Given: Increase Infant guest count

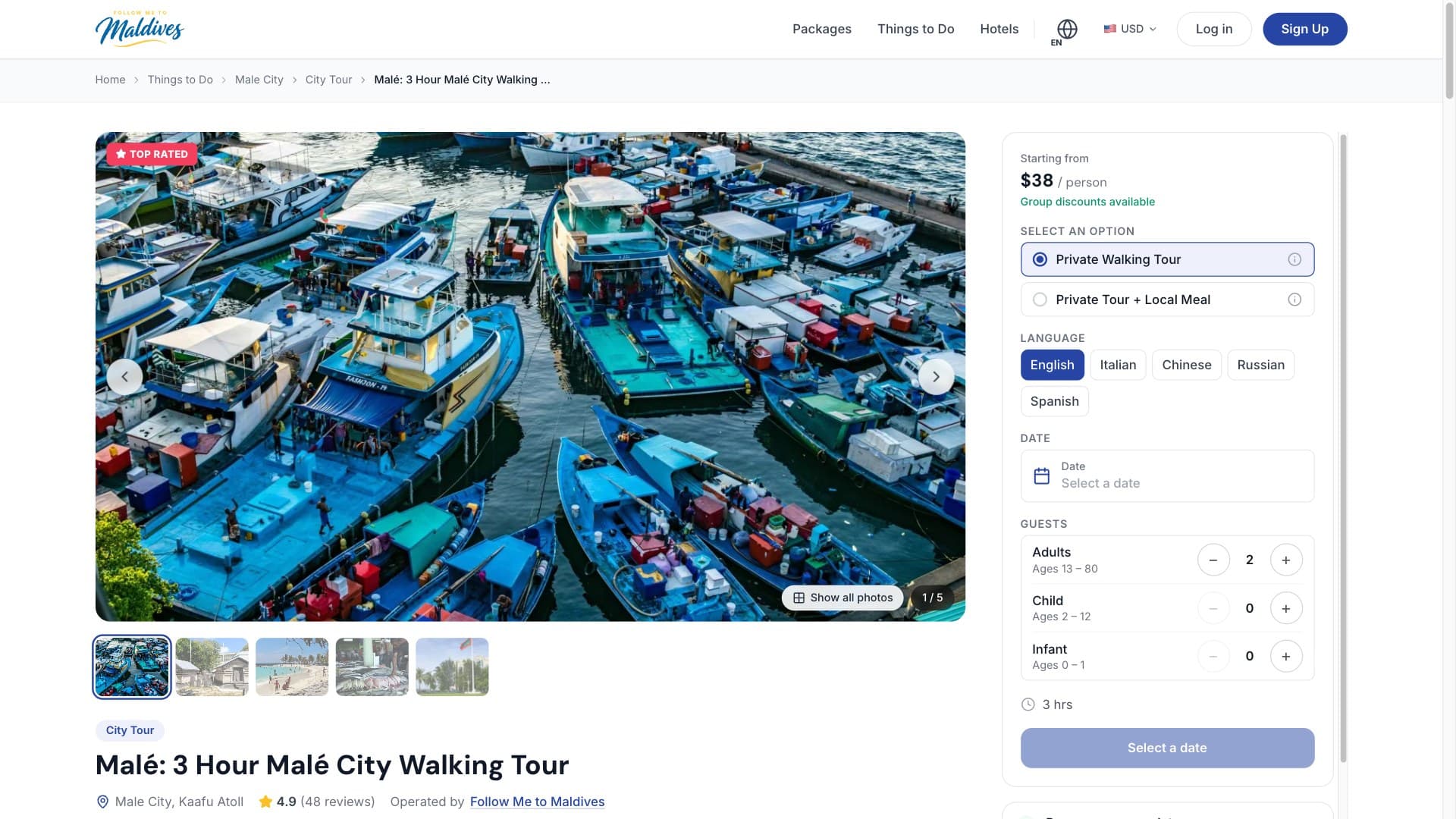Looking at the screenshot, I should click(x=1286, y=656).
